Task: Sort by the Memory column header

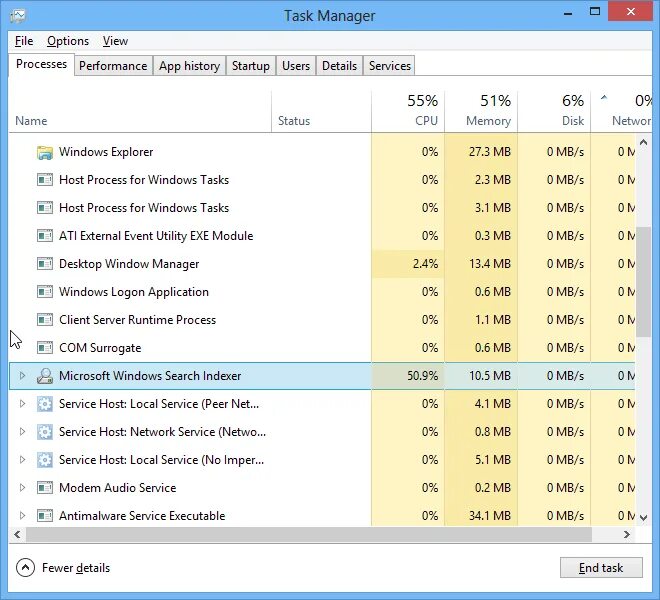Action: click(x=481, y=112)
